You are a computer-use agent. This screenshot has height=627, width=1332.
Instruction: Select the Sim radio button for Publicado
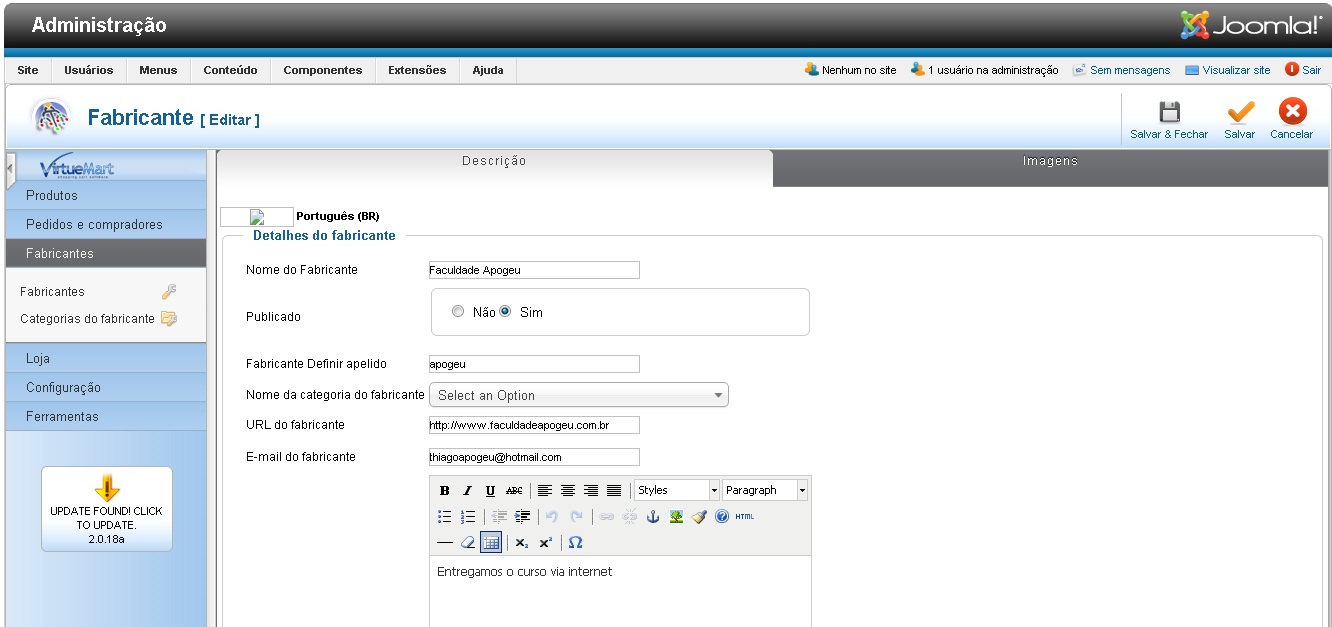tap(506, 312)
